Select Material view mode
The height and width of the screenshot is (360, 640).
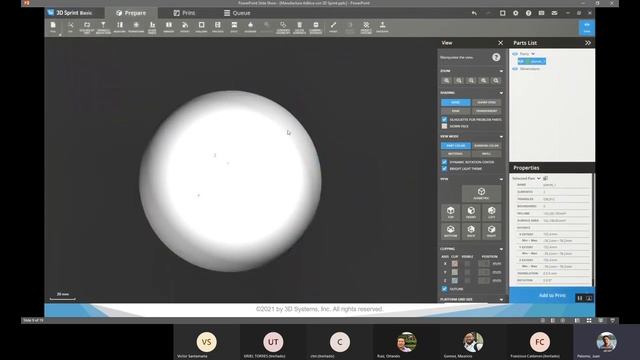[456, 154]
